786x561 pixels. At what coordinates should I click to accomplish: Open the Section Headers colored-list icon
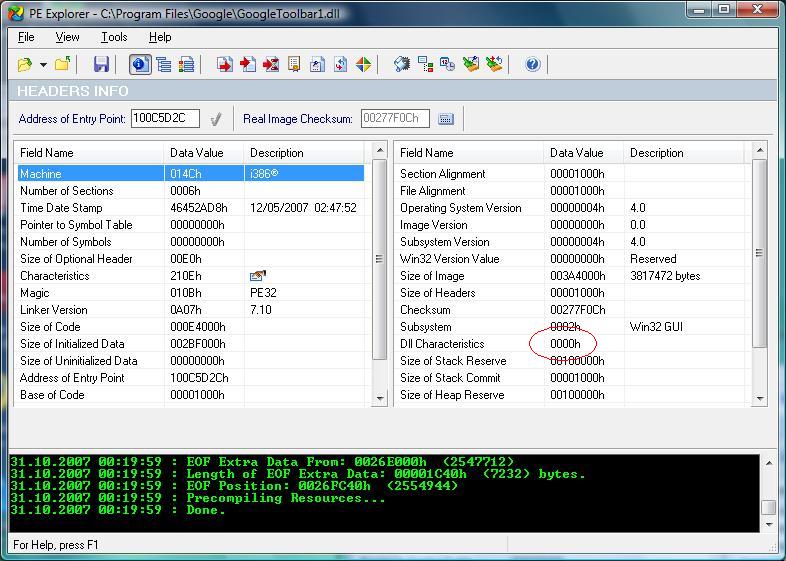tap(186, 65)
